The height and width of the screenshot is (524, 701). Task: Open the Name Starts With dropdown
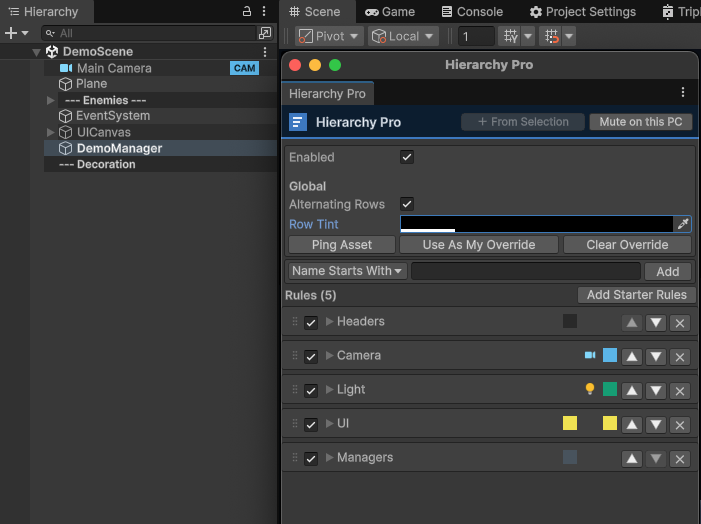click(347, 271)
